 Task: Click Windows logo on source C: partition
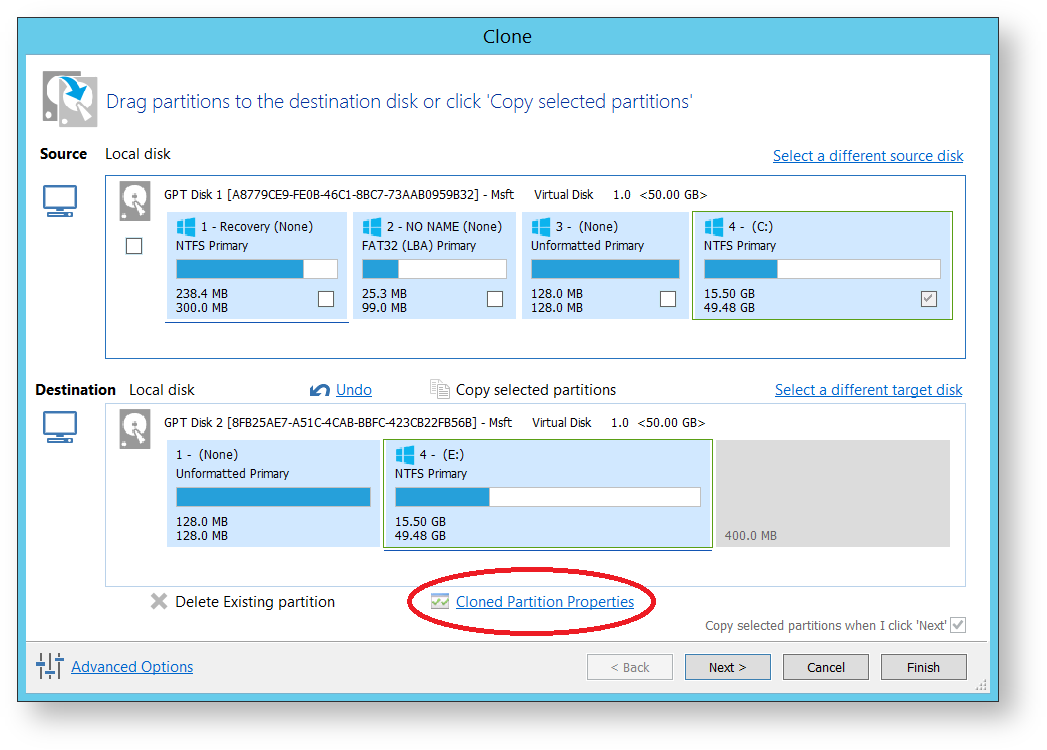pos(714,226)
